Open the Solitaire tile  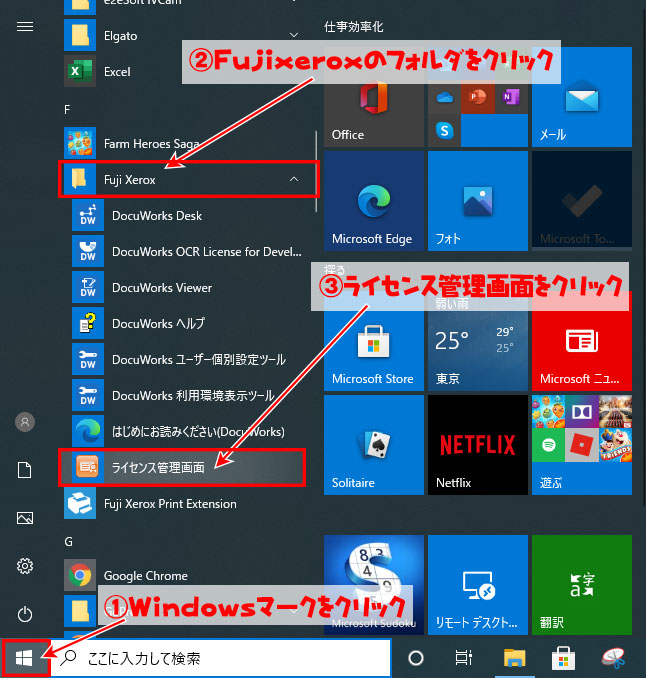point(374,445)
